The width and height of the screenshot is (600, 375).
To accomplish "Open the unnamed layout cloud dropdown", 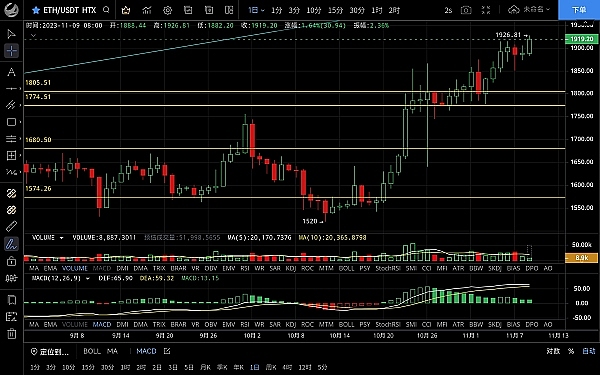I will click(x=529, y=10).
